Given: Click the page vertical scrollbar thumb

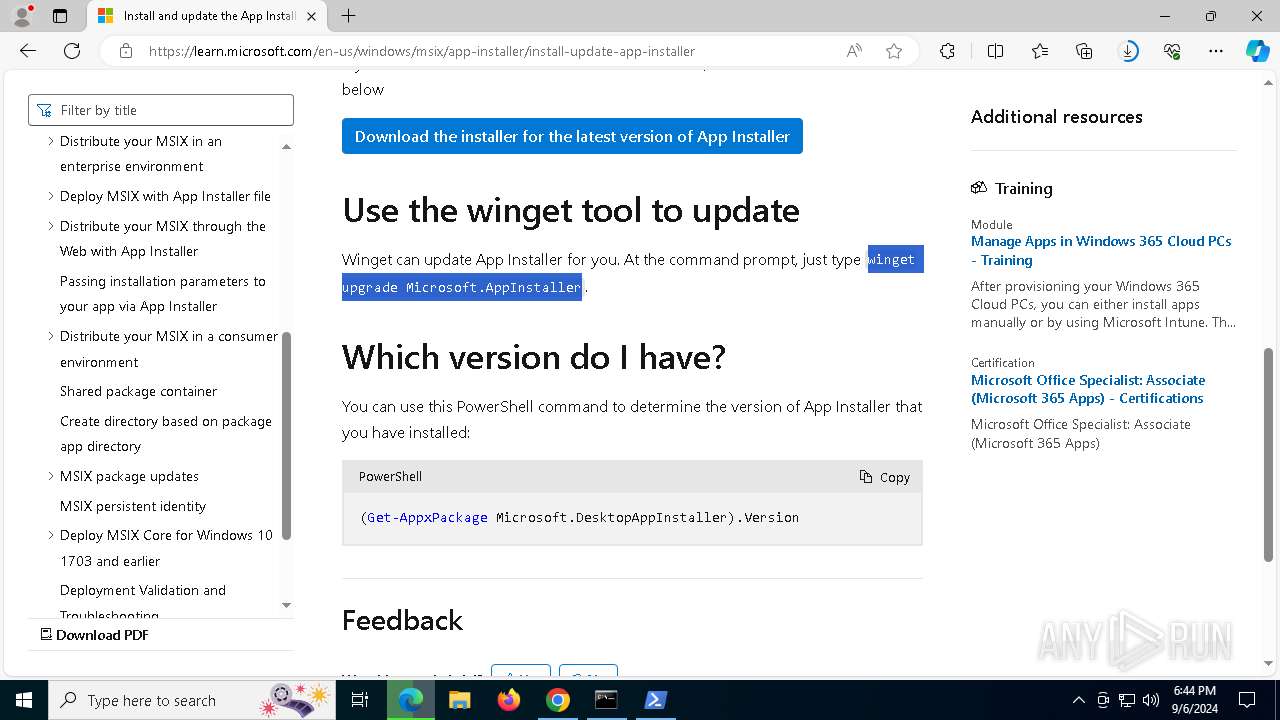Looking at the screenshot, I should [1268, 455].
